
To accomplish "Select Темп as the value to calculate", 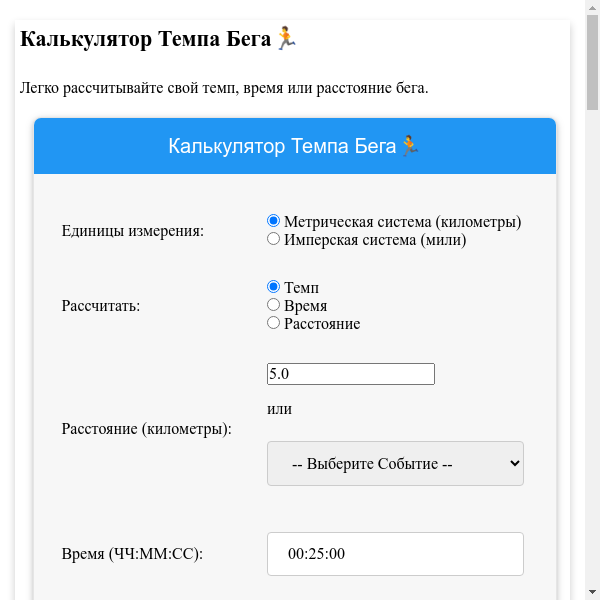I will point(273,287).
